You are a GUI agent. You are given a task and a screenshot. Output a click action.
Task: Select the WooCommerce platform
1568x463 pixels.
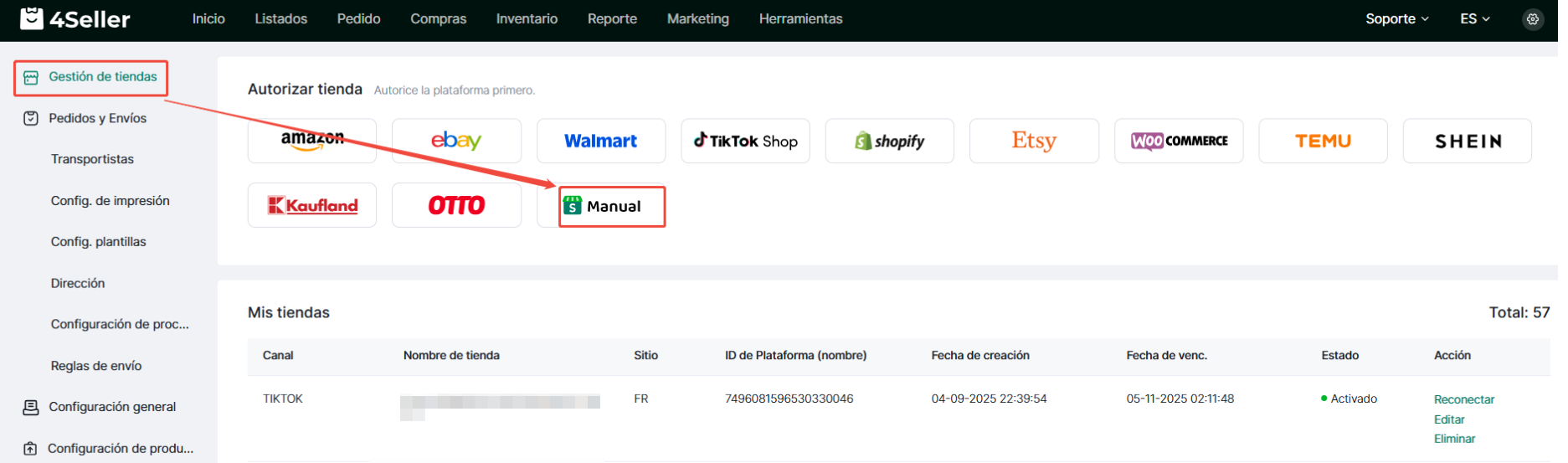pos(1179,141)
